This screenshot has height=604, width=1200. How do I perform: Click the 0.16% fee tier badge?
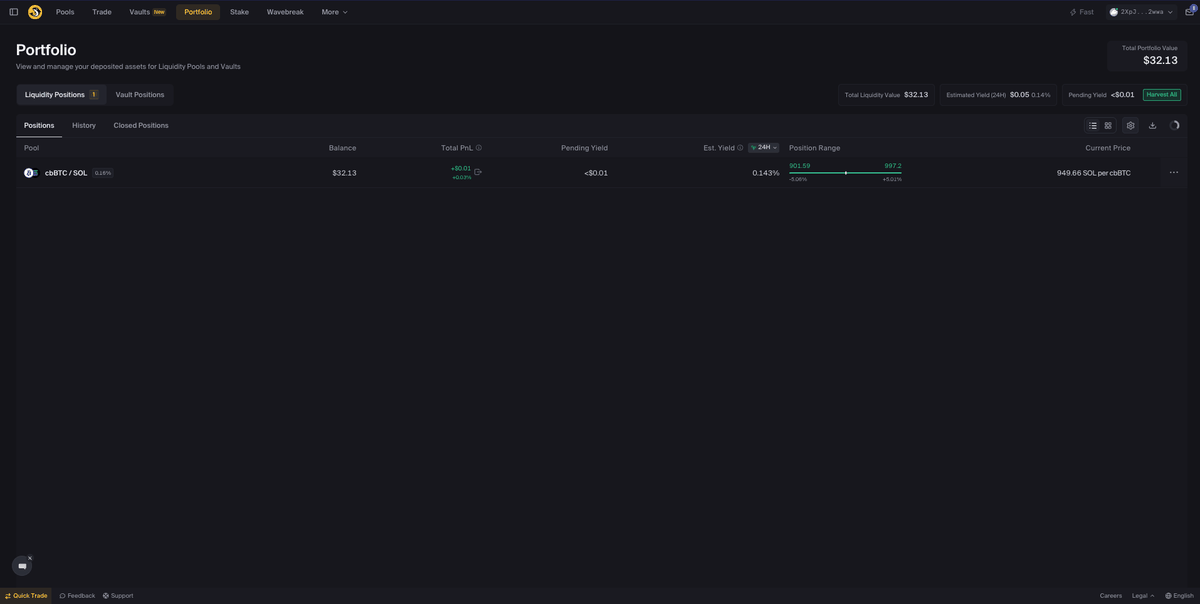[x=103, y=173]
